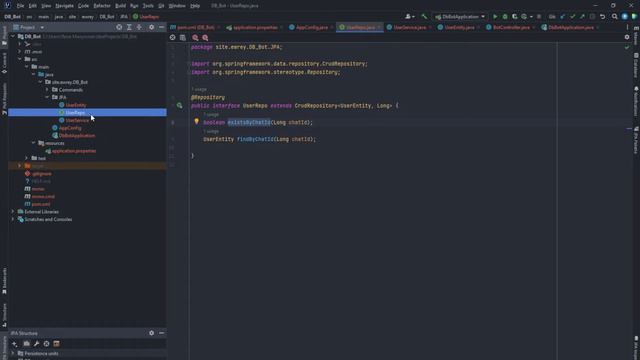Select UserEntity in the project tree
This screenshot has width=640, height=360.
[x=76, y=105]
